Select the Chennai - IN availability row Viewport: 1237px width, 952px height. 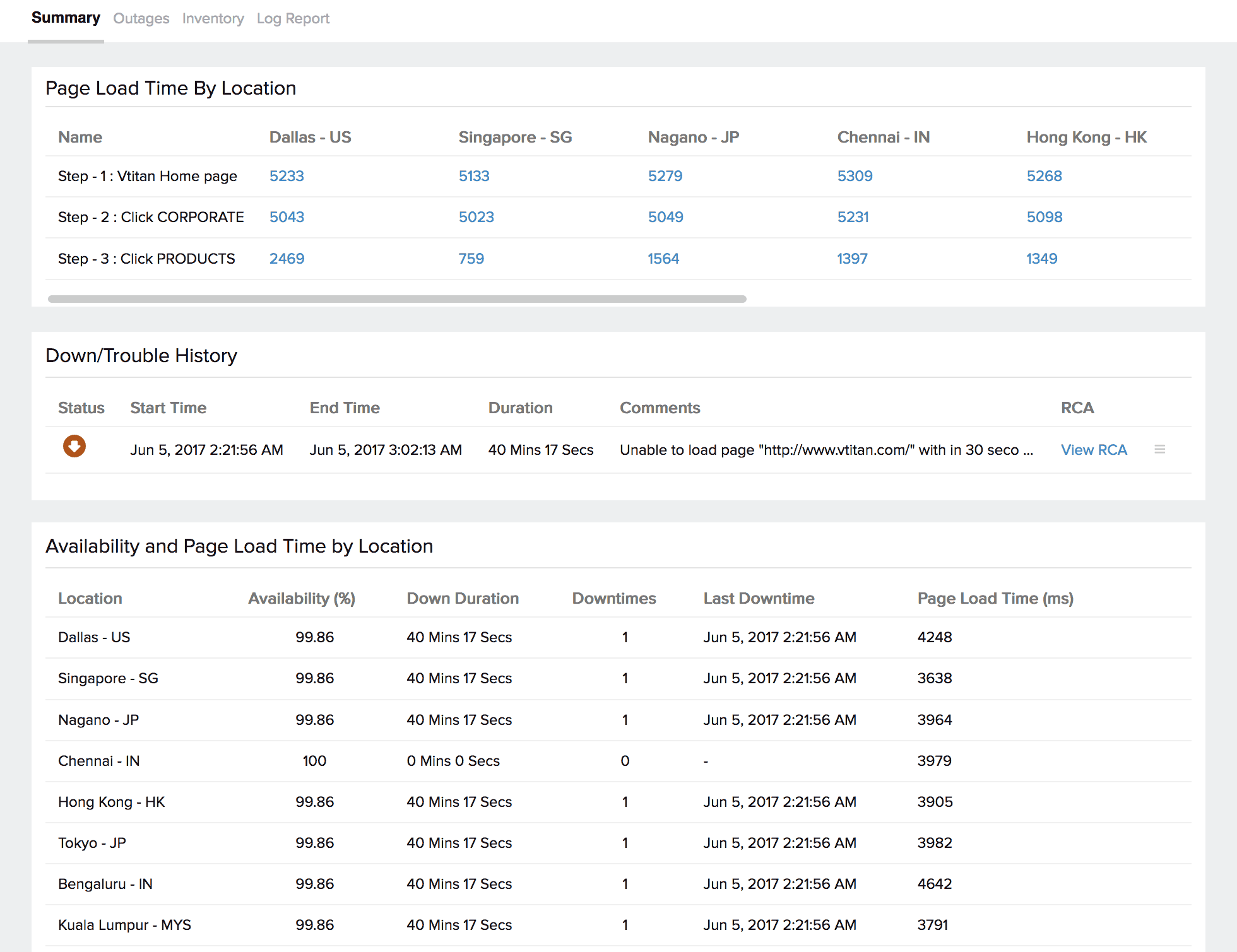[x=98, y=761]
